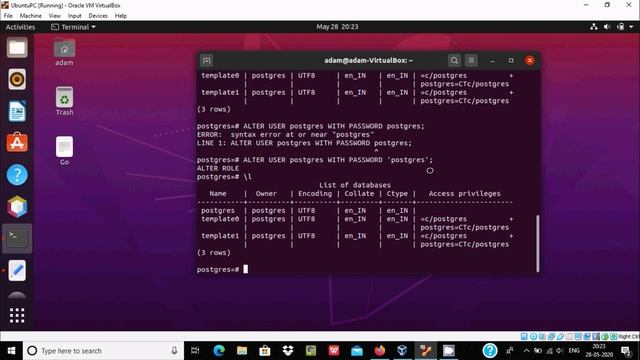The height and width of the screenshot is (360, 640).
Task: Show hidden Windows tray icons
Action: click(x=527, y=351)
